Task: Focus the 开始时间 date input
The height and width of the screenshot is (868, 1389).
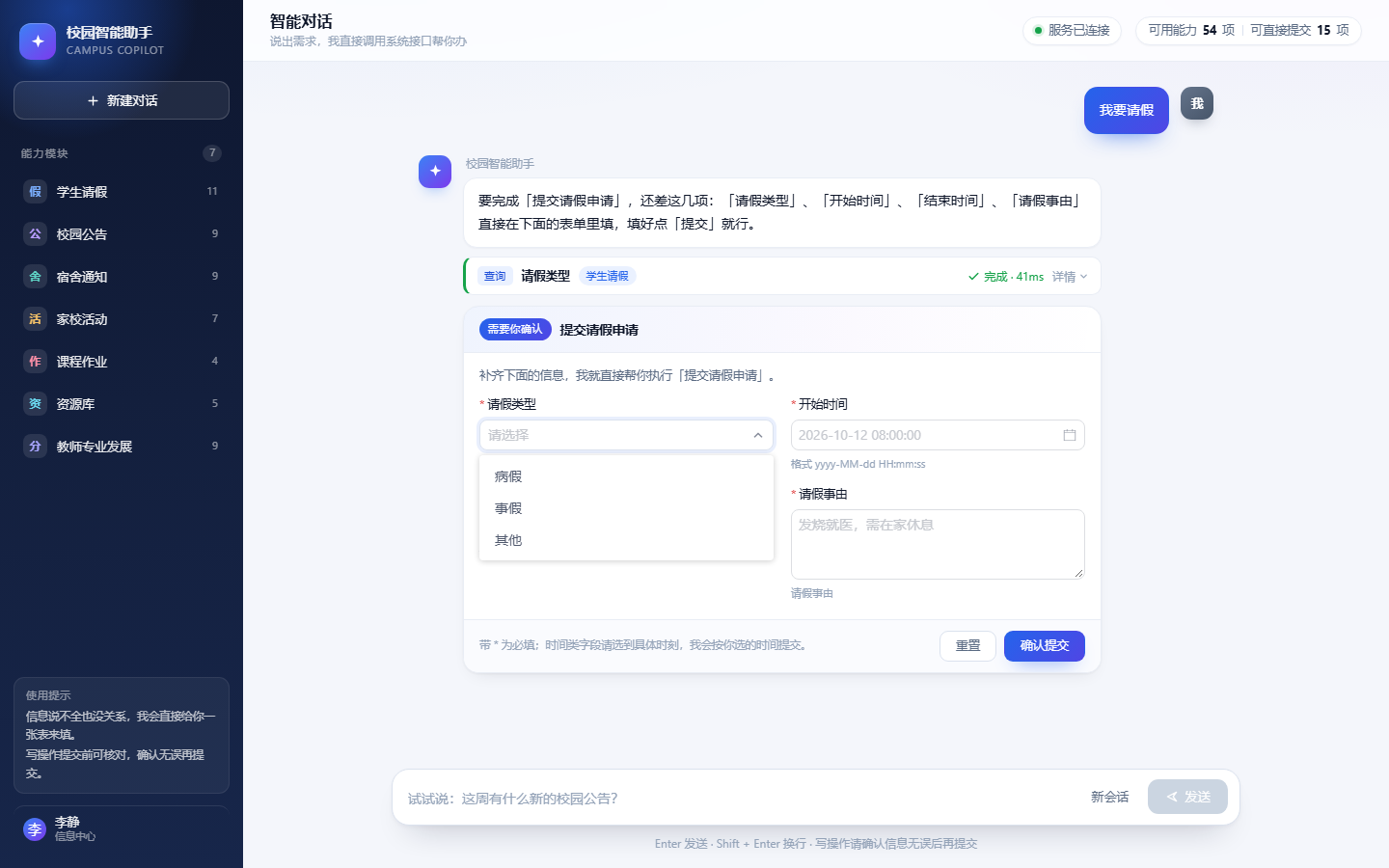Action: click(938, 435)
